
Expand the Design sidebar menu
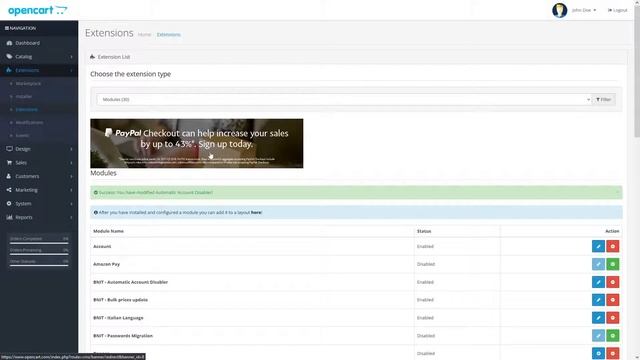(x=39, y=149)
